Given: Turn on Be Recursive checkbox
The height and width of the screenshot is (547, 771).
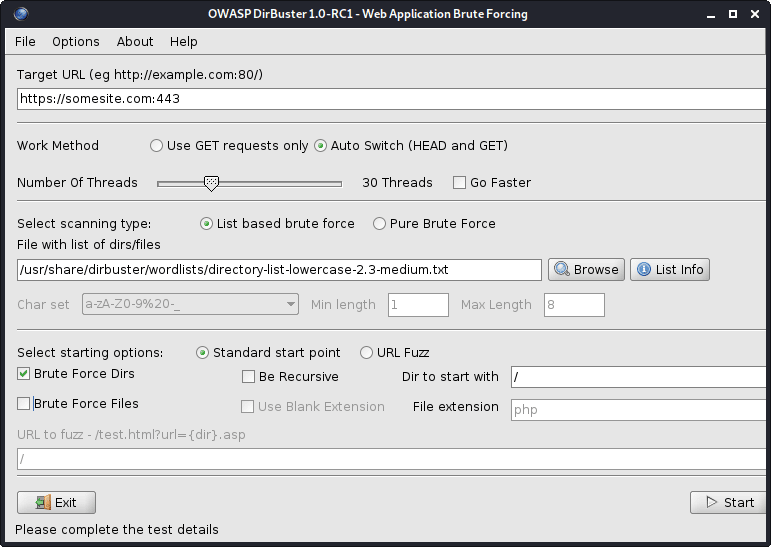Looking at the screenshot, I should [249, 377].
